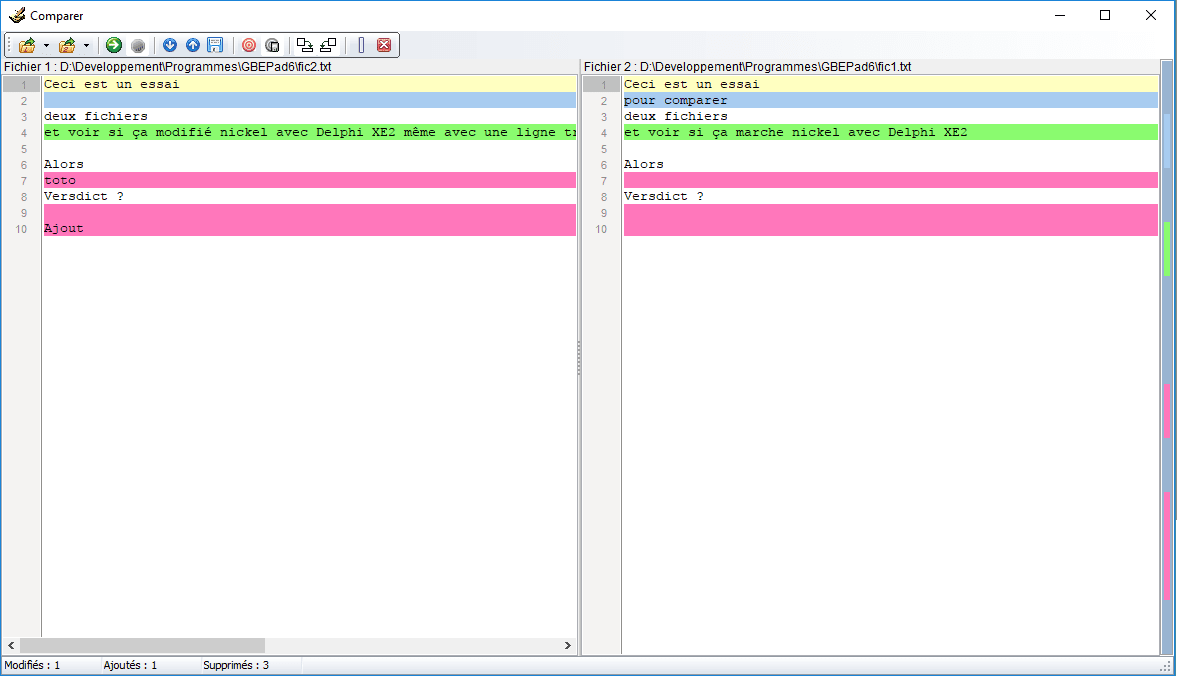Screen dimensions: 1177x676
Task: Click the red target icon in toolbar
Action: [249, 46]
